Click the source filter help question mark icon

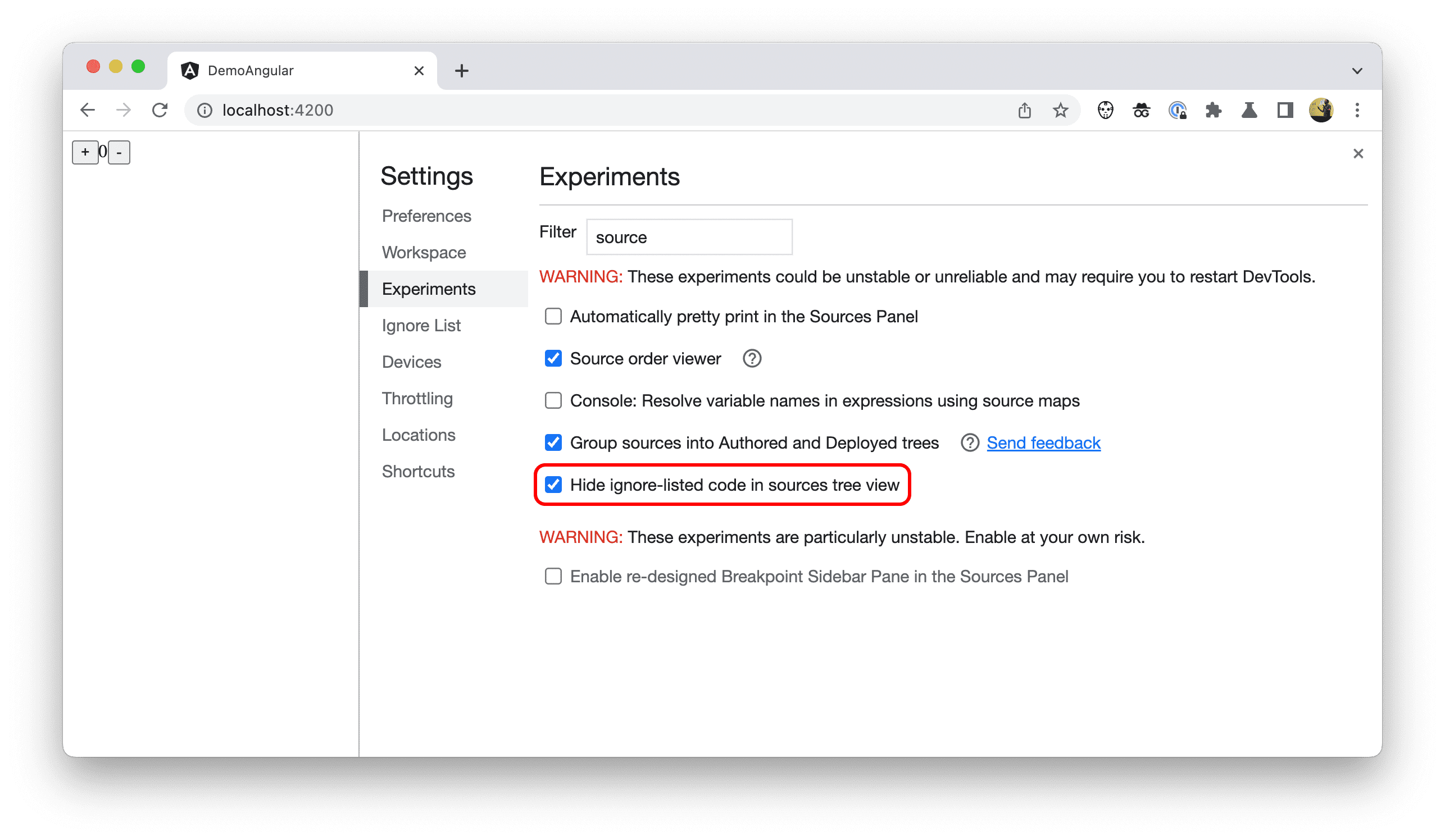[756, 359]
